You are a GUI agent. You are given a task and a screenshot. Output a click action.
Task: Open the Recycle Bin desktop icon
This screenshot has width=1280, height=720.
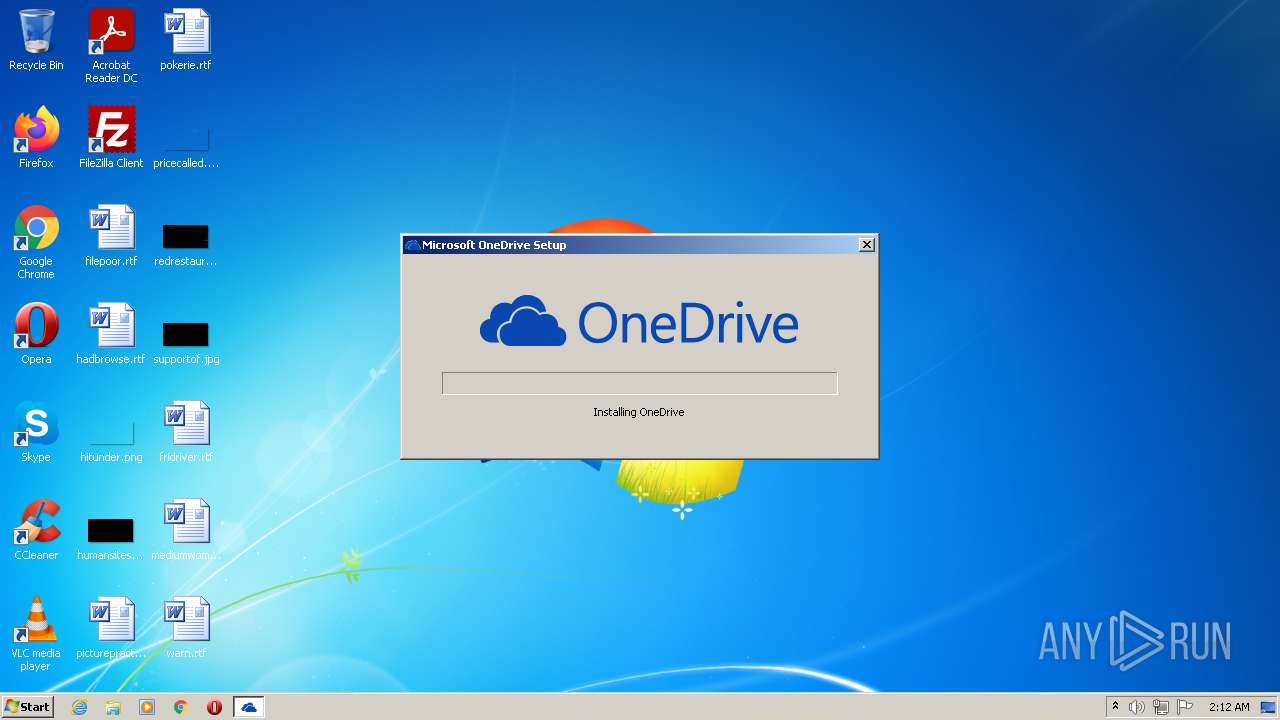[x=36, y=40]
